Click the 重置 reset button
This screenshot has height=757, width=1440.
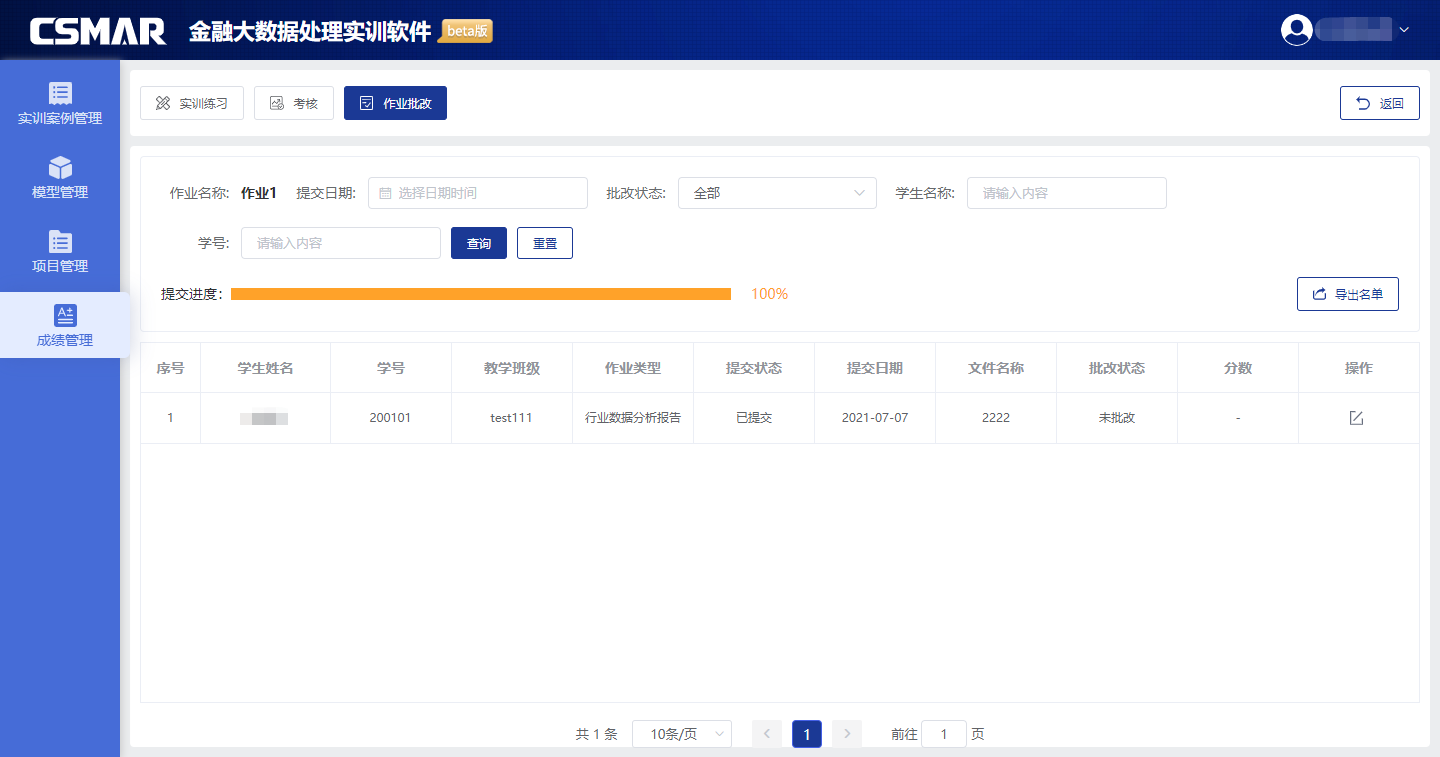click(545, 243)
